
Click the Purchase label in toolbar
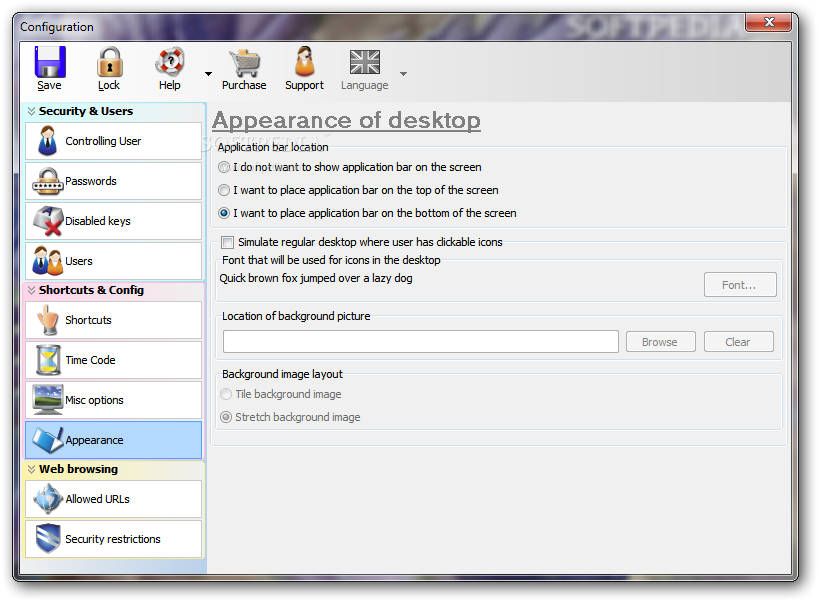(x=244, y=85)
